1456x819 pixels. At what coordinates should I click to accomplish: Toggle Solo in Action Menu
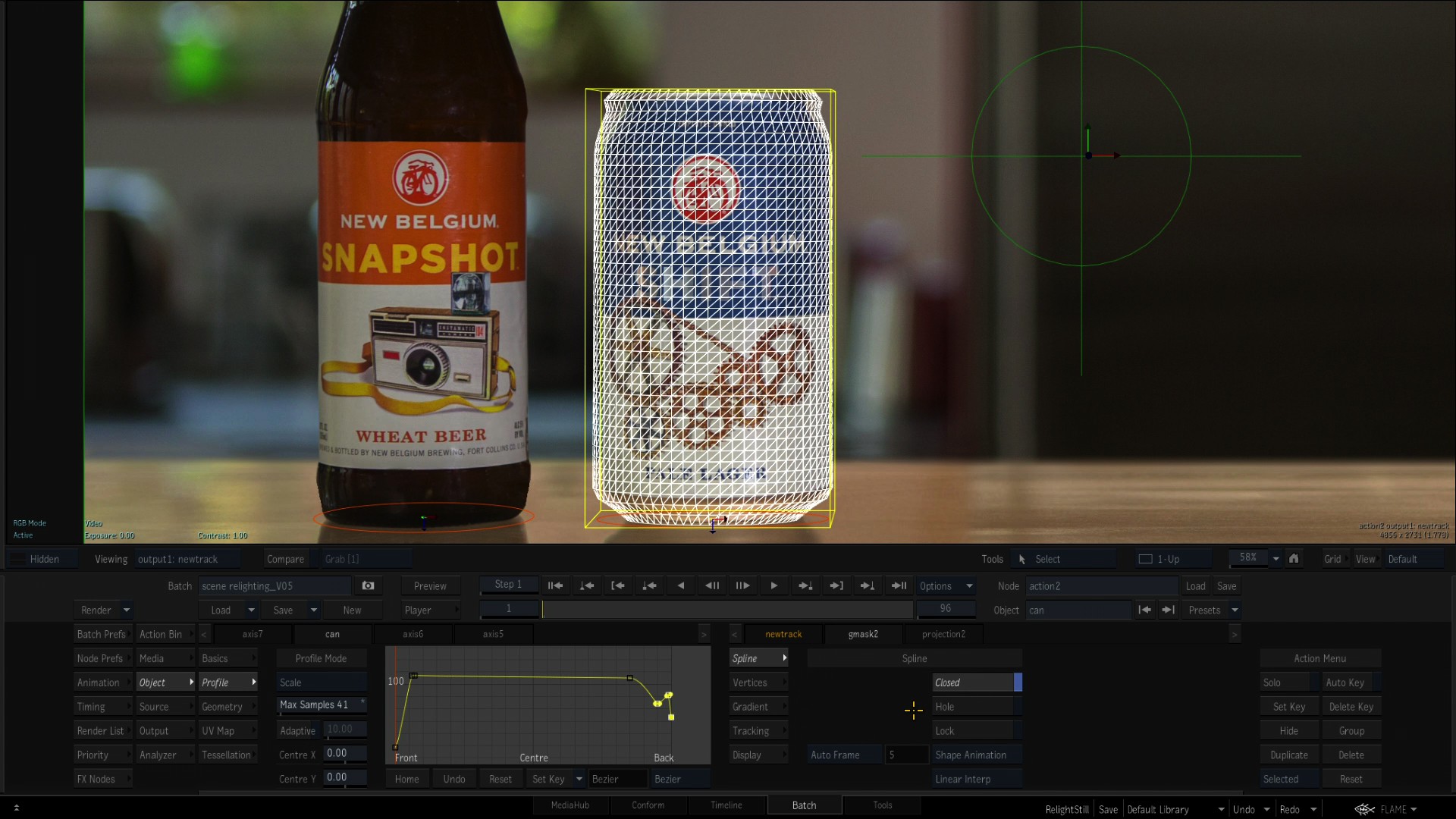click(1289, 682)
